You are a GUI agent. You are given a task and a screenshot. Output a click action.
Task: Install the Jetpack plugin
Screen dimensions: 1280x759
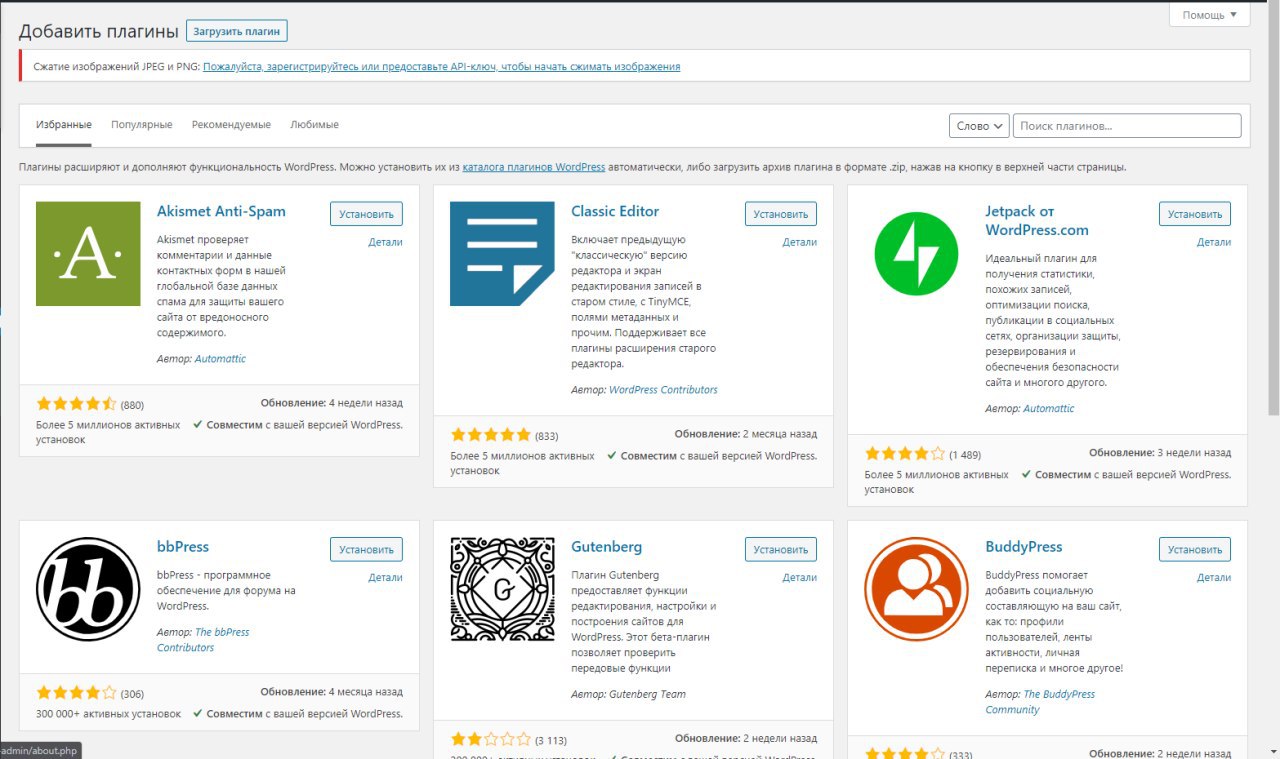[x=1195, y=214]
